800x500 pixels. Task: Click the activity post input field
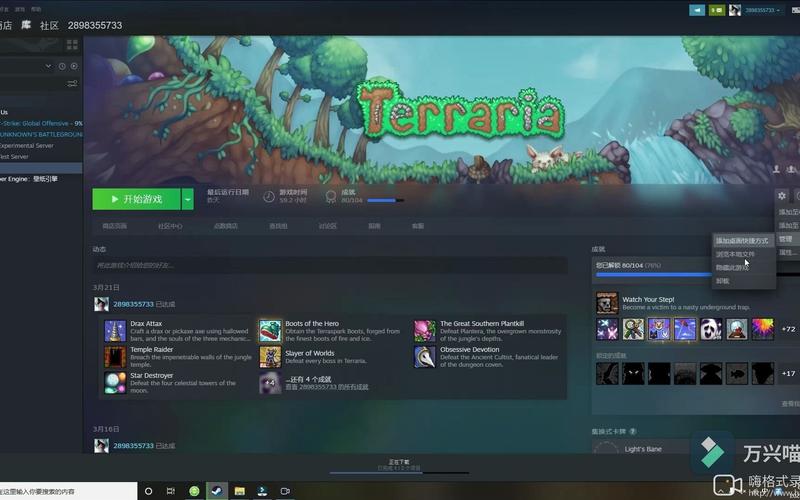(330, 265)
